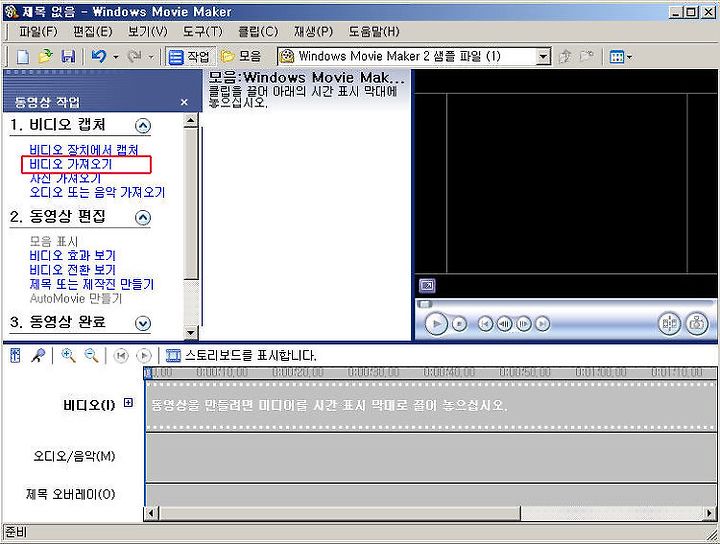Save project using the floppy disk icon
Screen dimensions: 720x544
pos(68,56)
